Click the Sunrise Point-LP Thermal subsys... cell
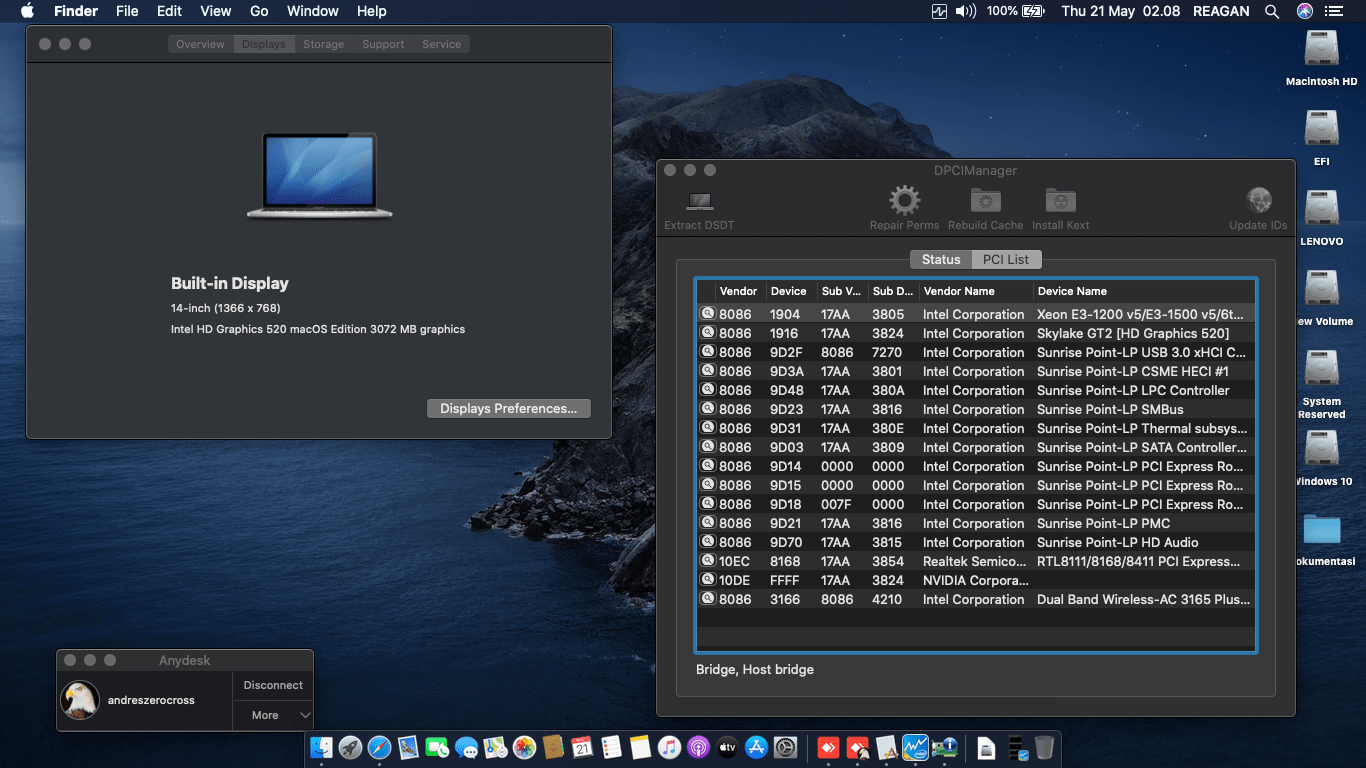 tap(1142, 428)
